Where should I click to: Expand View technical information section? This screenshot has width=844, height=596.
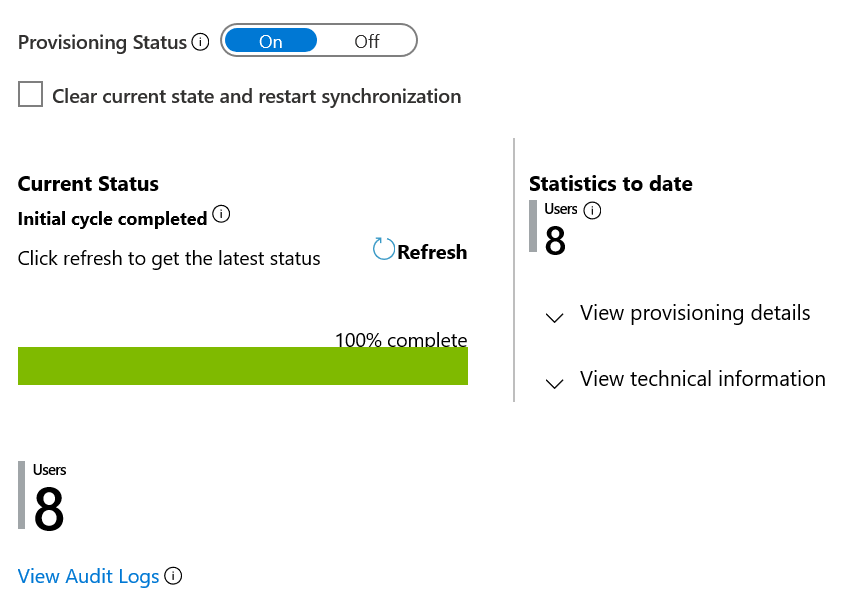701,379
